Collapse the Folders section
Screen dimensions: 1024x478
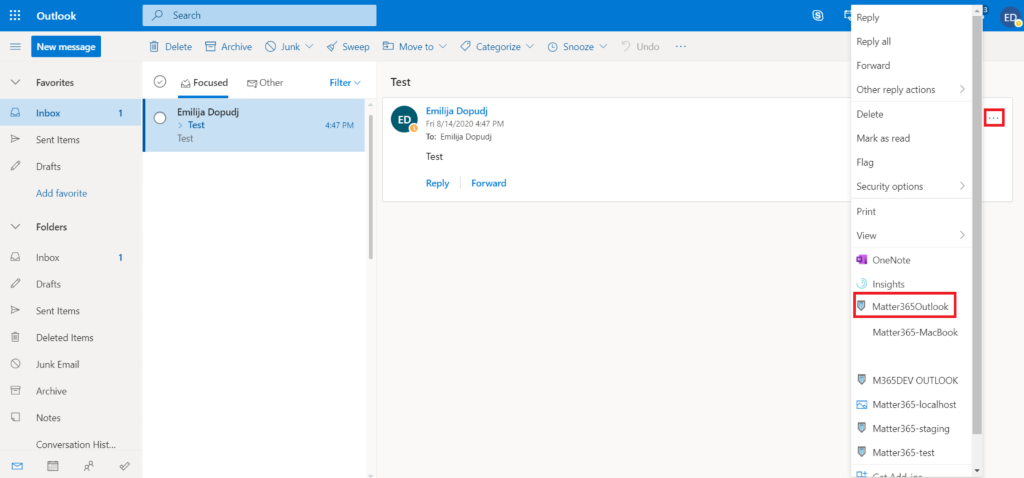(x=16, y=227)
